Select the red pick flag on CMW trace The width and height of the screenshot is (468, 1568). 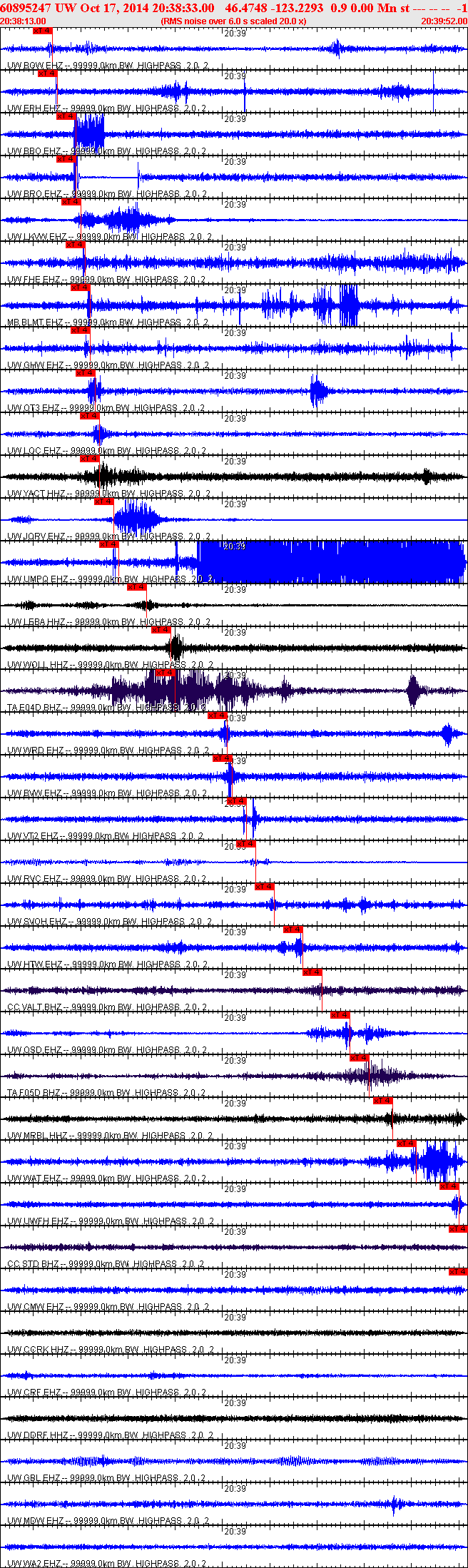pos(458,1272)
